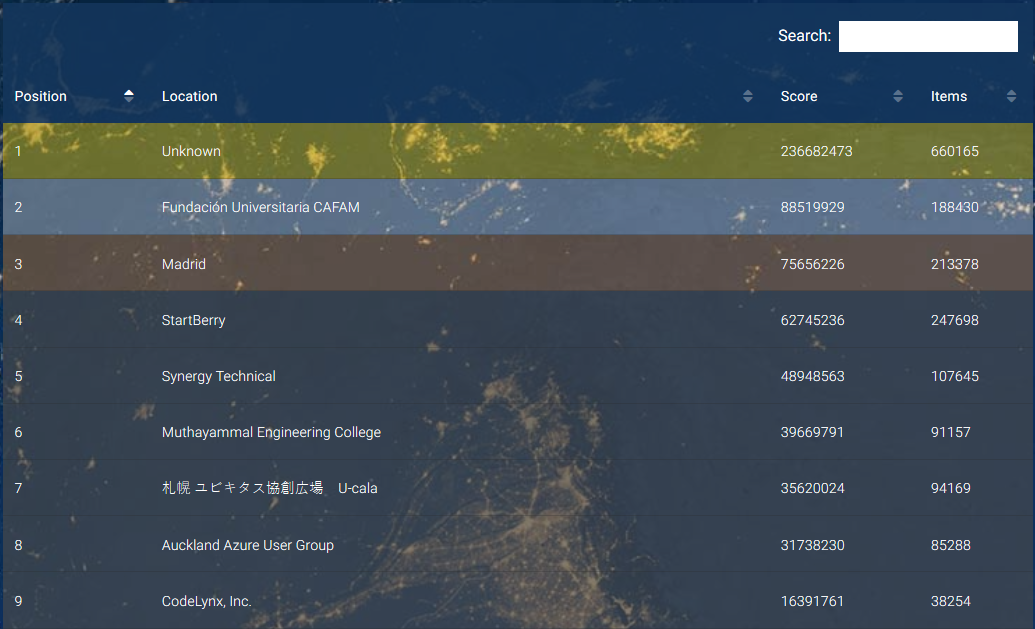Click score value 62745236
Image resolution: width=1035 pixels, height=629 pixels.
coord(813,320)
